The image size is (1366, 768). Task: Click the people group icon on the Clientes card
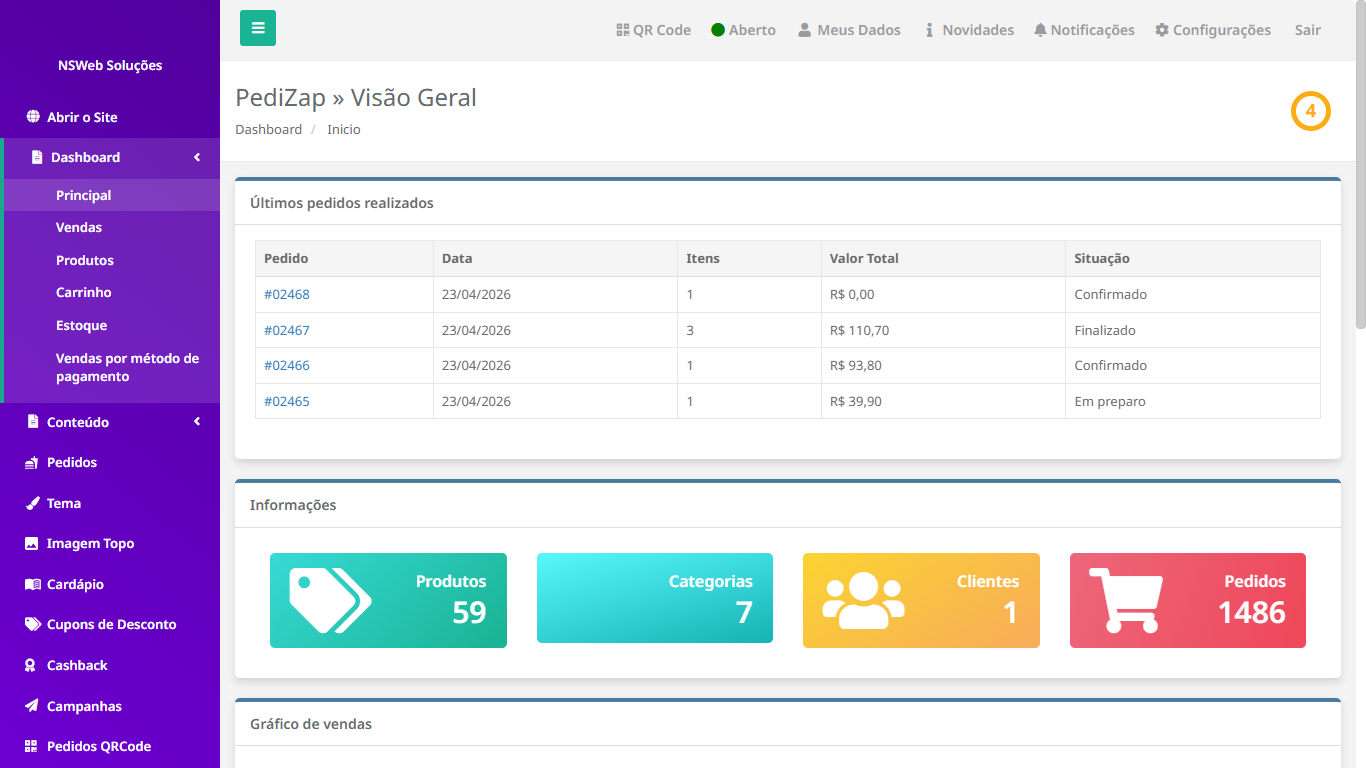click(863, 600)
